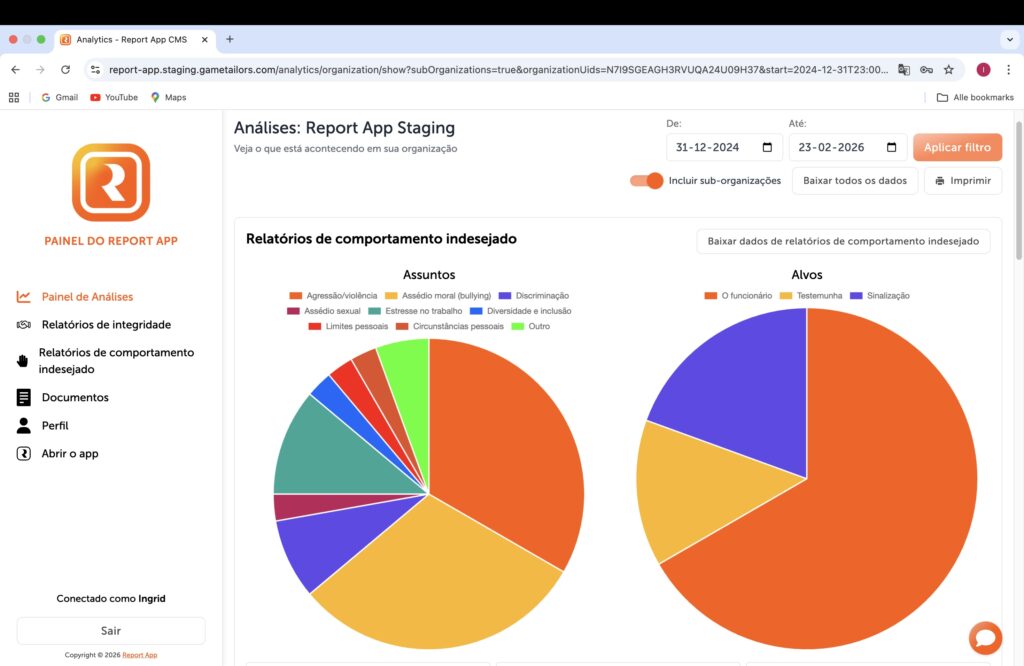Click the Sair logout button

click(111, 631)
